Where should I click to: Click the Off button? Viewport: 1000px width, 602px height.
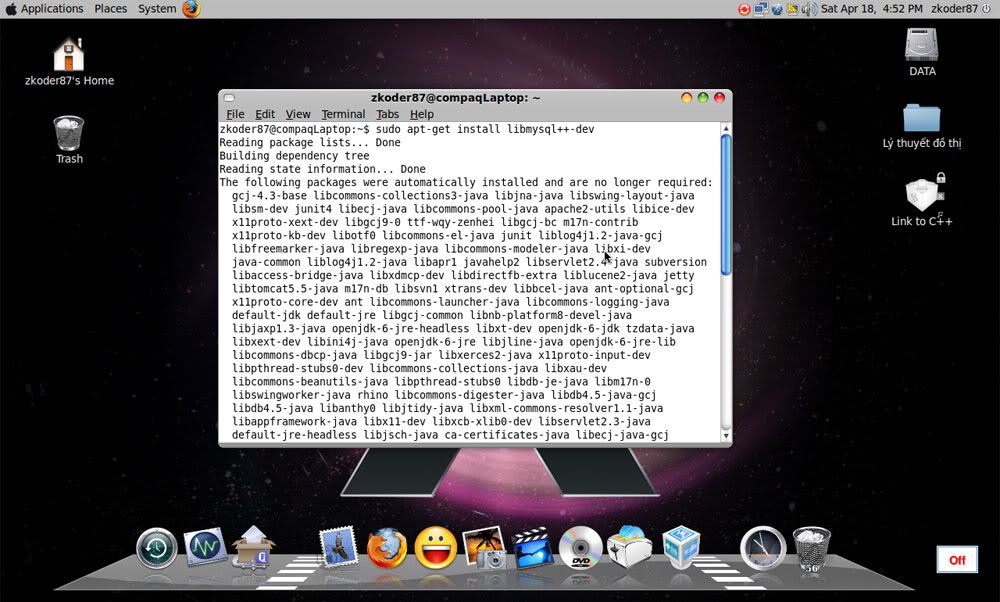(x=957, y=560)
